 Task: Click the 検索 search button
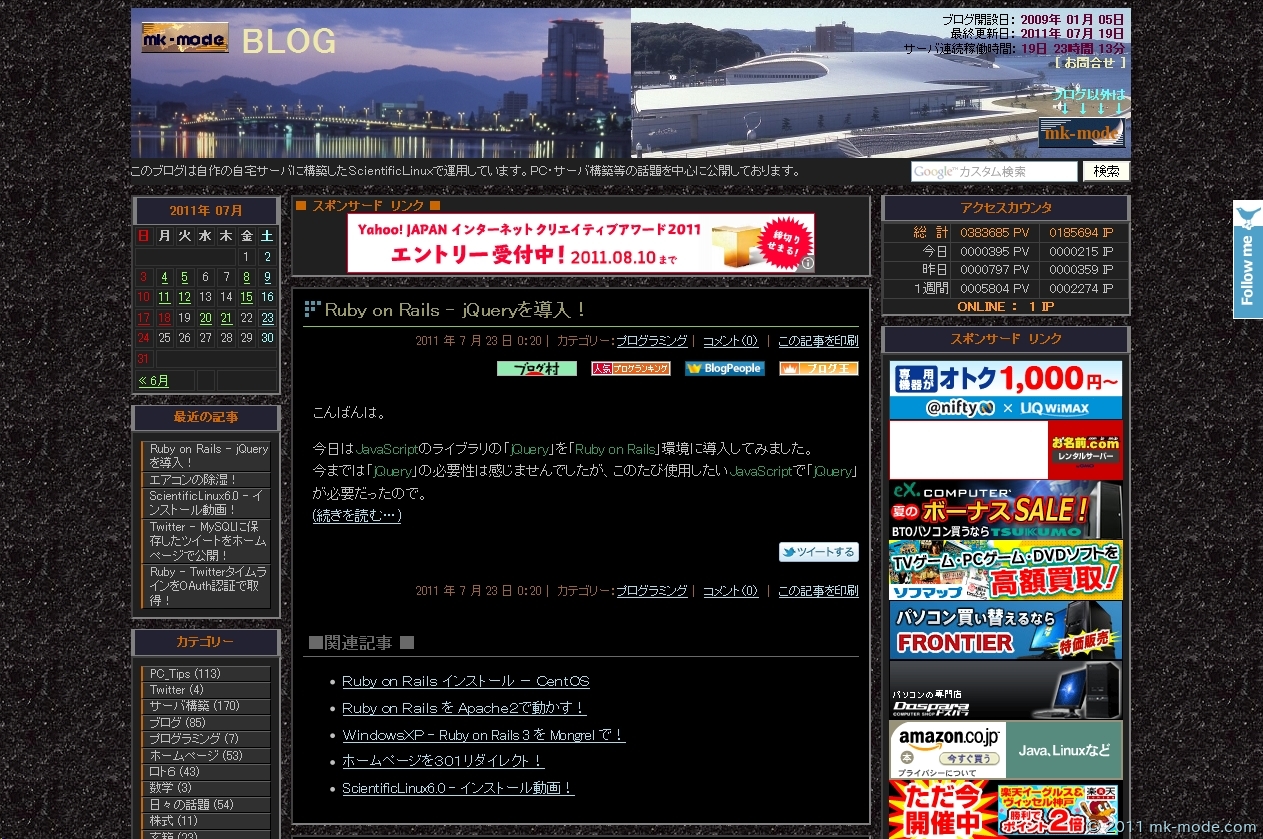click(1106, 171)
